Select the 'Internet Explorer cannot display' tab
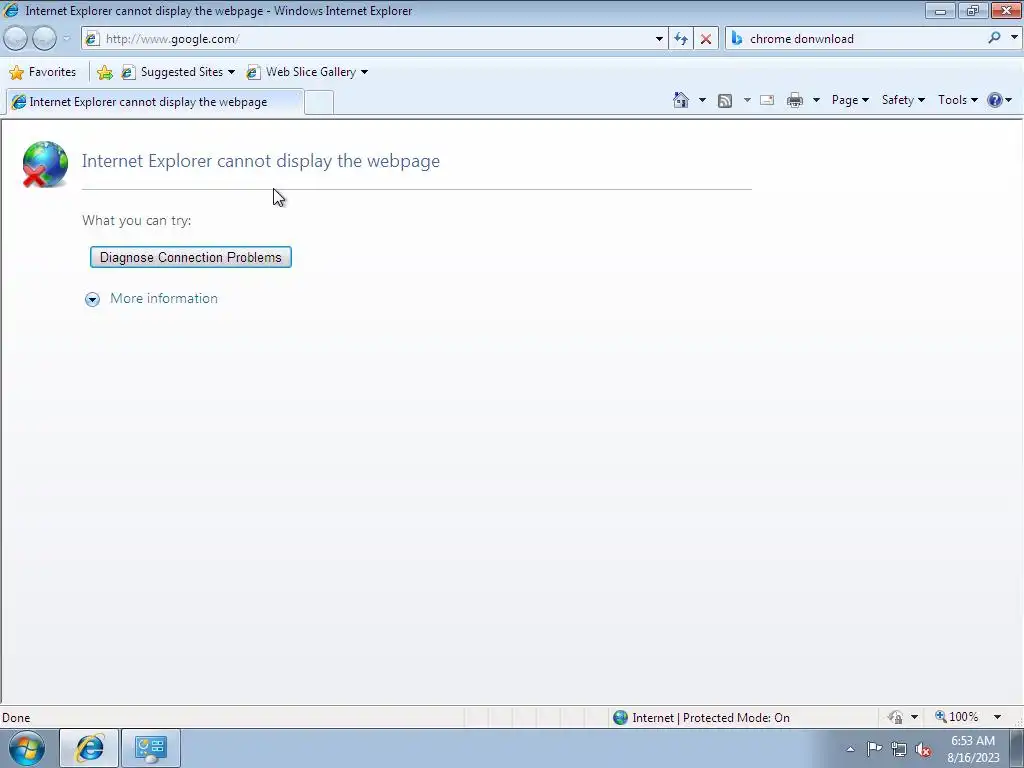This screenshot has height=768, width=1024. (155, 102)
